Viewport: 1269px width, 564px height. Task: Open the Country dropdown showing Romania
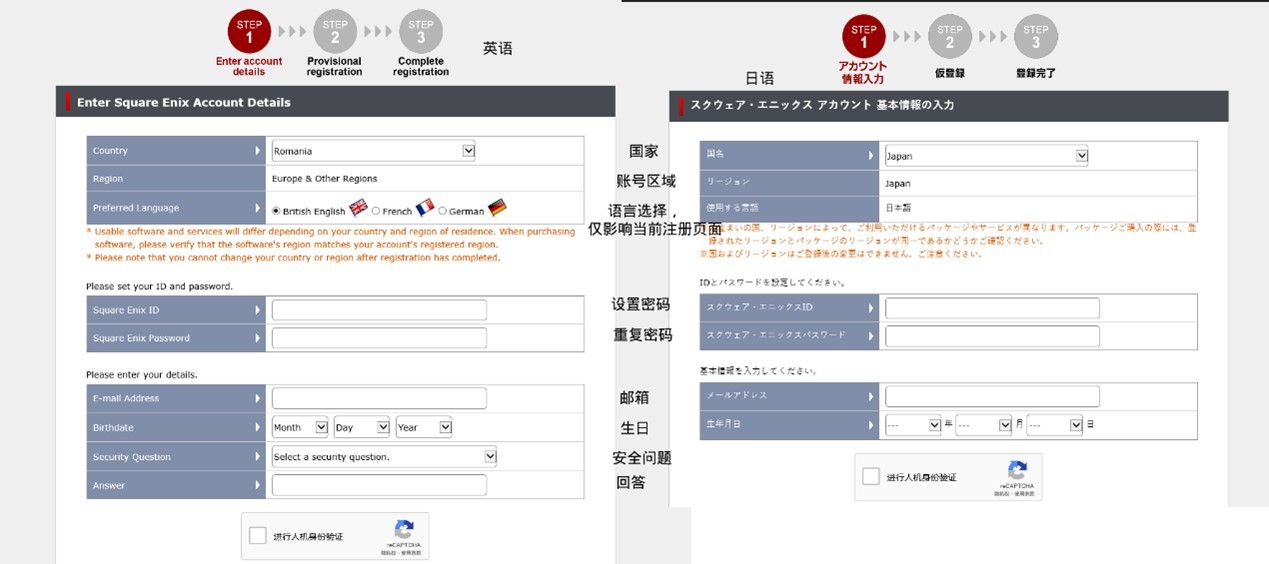tap(373, 151)
